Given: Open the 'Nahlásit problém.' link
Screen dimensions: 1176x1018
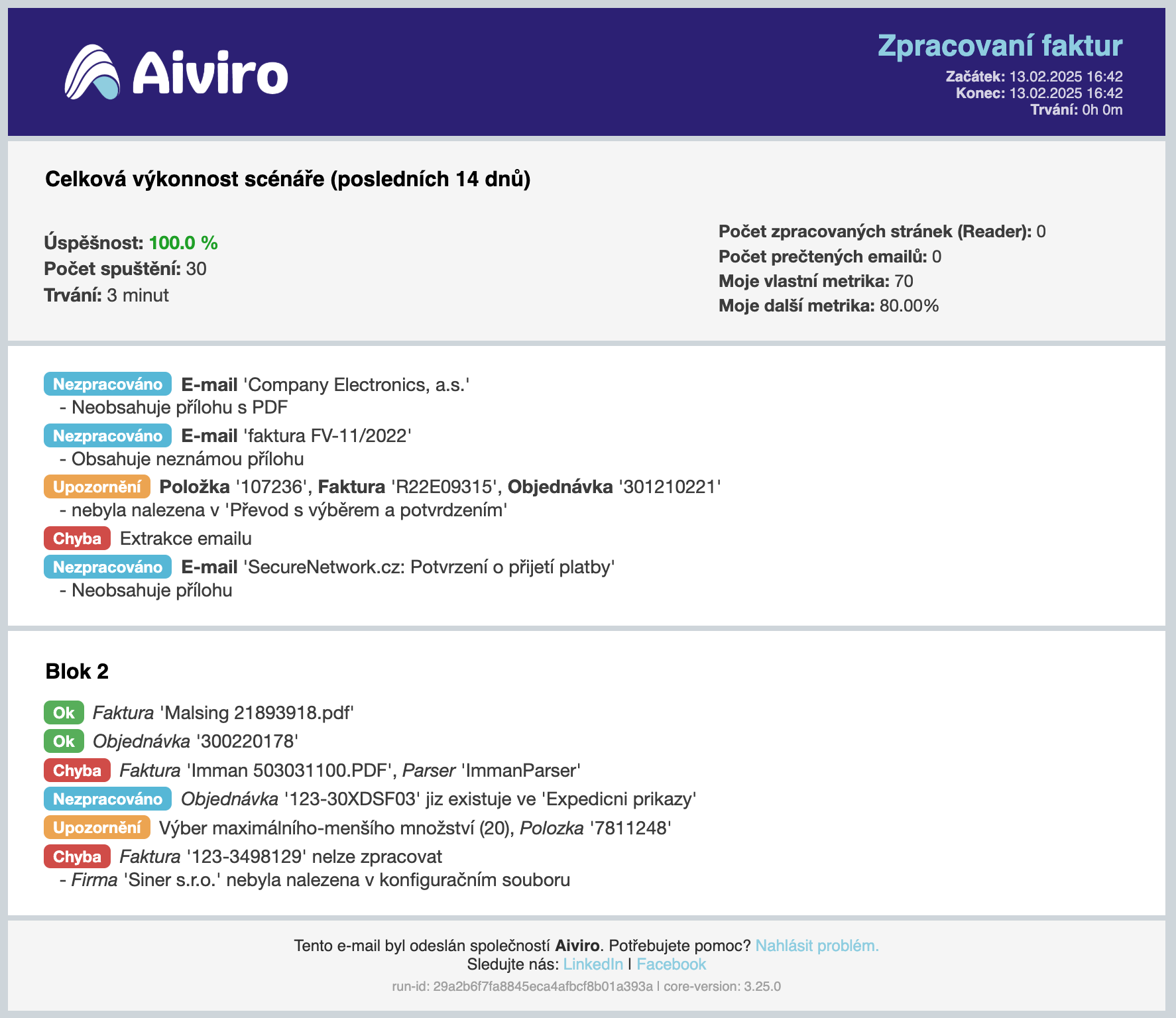Looking at the screenshot, I should [x=817, y=946].
